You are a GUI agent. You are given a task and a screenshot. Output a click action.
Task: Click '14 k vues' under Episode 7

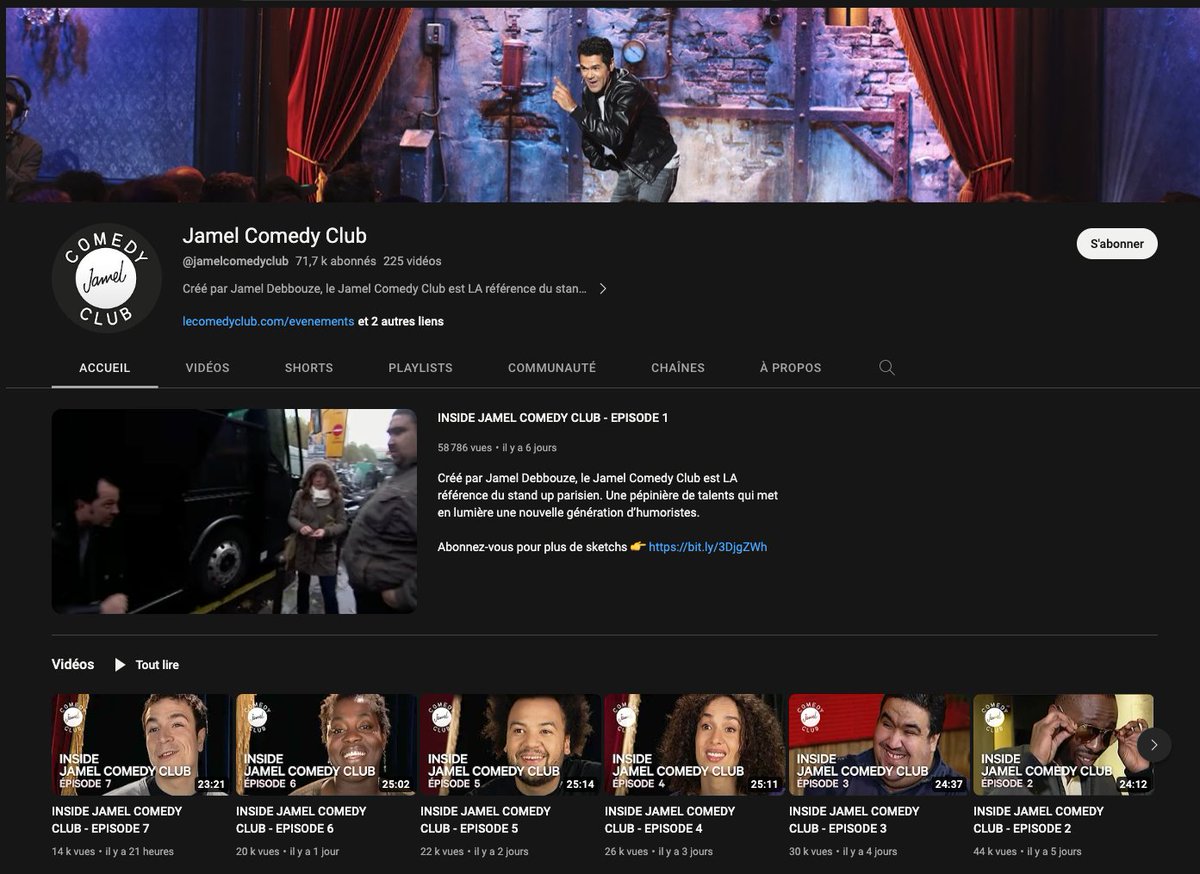[74, 852]
